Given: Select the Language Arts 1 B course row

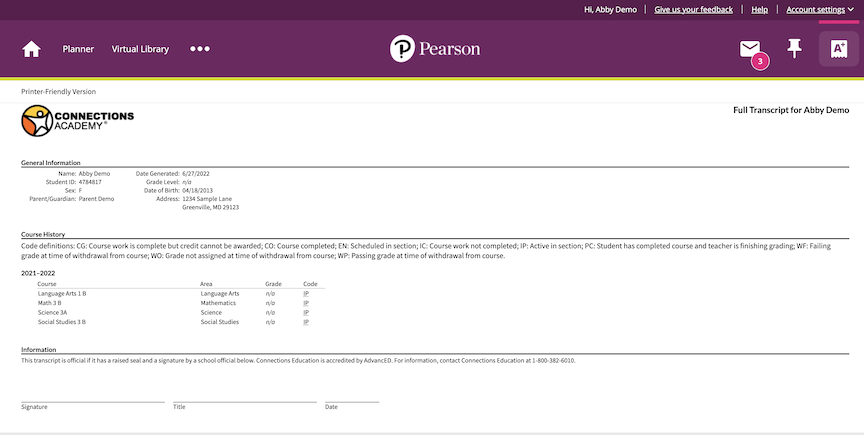Looking at the screenshot, I should (x=62, y=294).
